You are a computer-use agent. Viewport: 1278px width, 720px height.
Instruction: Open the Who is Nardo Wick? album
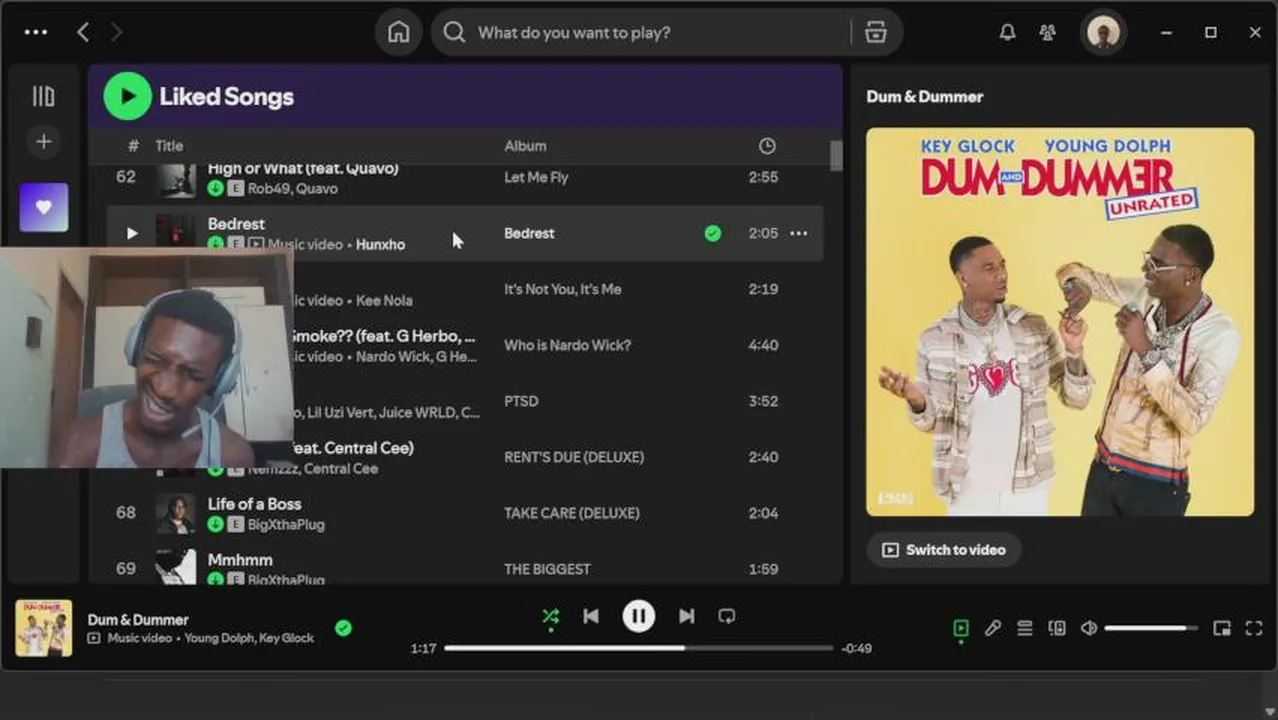pyautogui.click(x=568, y=345)
